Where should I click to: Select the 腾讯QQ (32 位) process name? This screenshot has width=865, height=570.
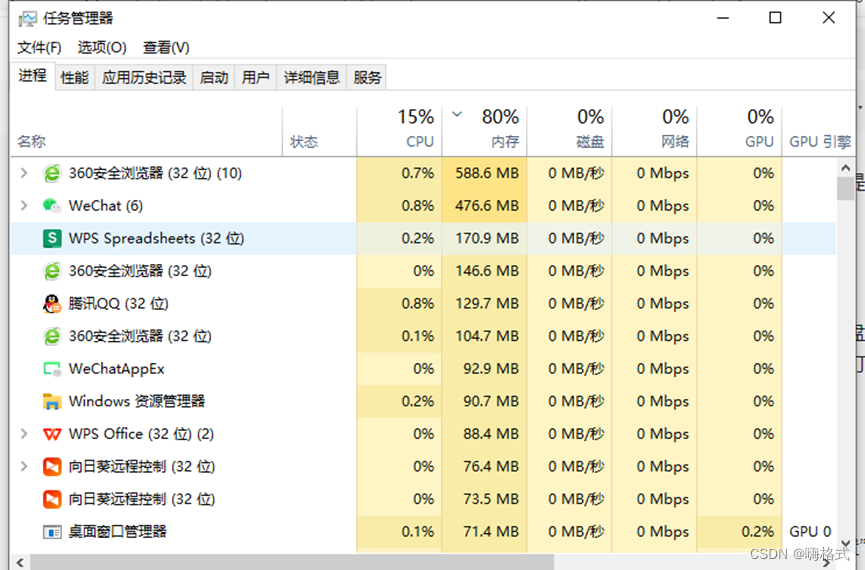119,303
